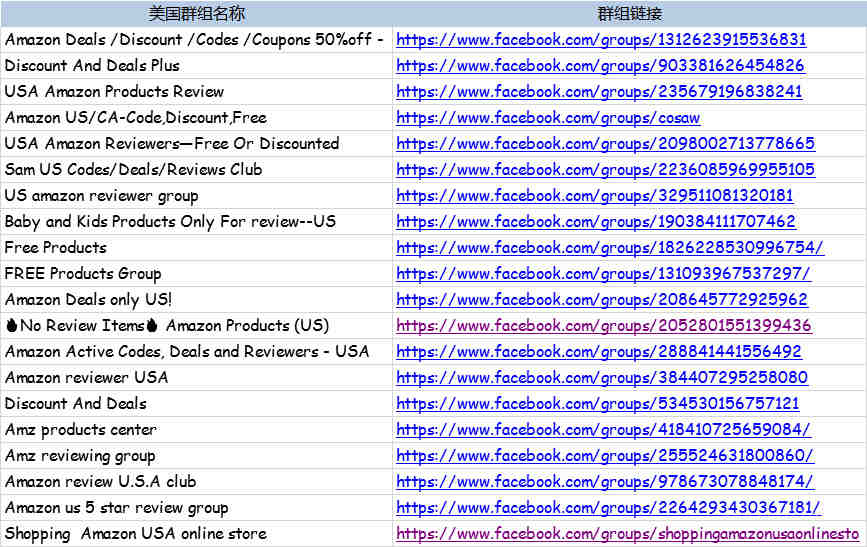This screenshot has height=547, width=867.
Task: Select cell 'Amz products center'
Action: click(196, 430)
